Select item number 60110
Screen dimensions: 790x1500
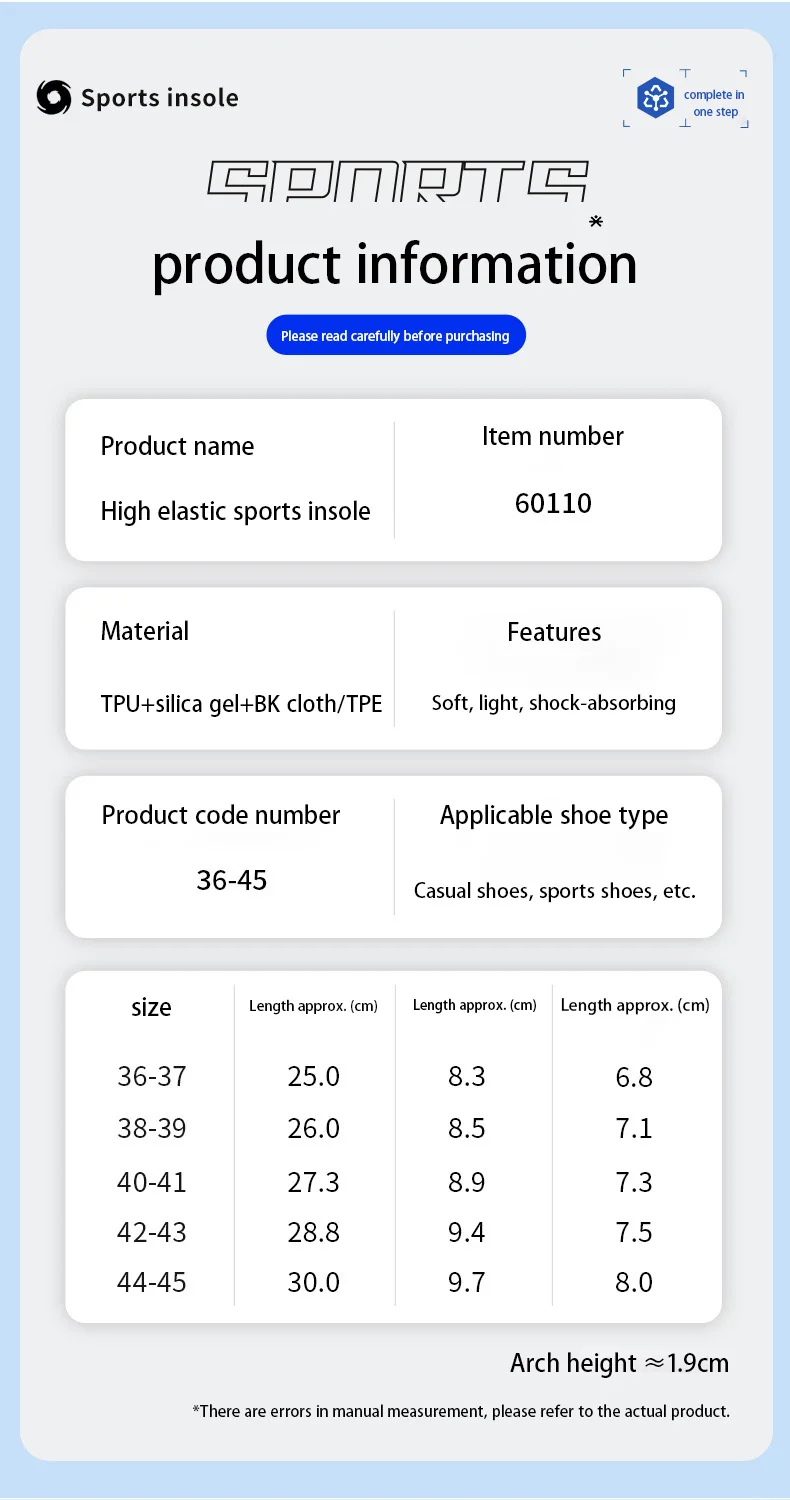[553, 503]
